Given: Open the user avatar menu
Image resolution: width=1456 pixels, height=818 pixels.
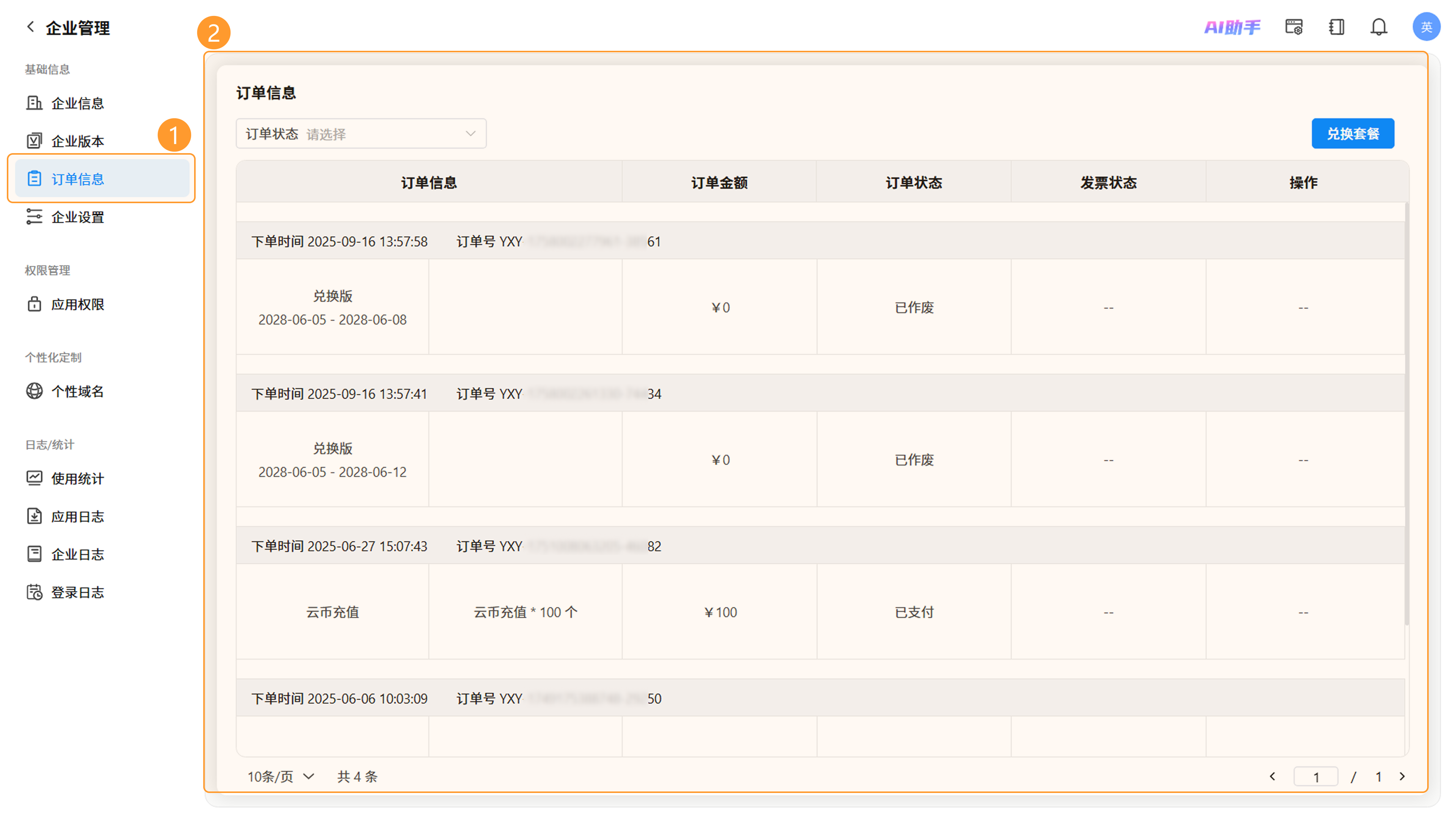Looking at the screenshot, I should [x=1426, y=27].
